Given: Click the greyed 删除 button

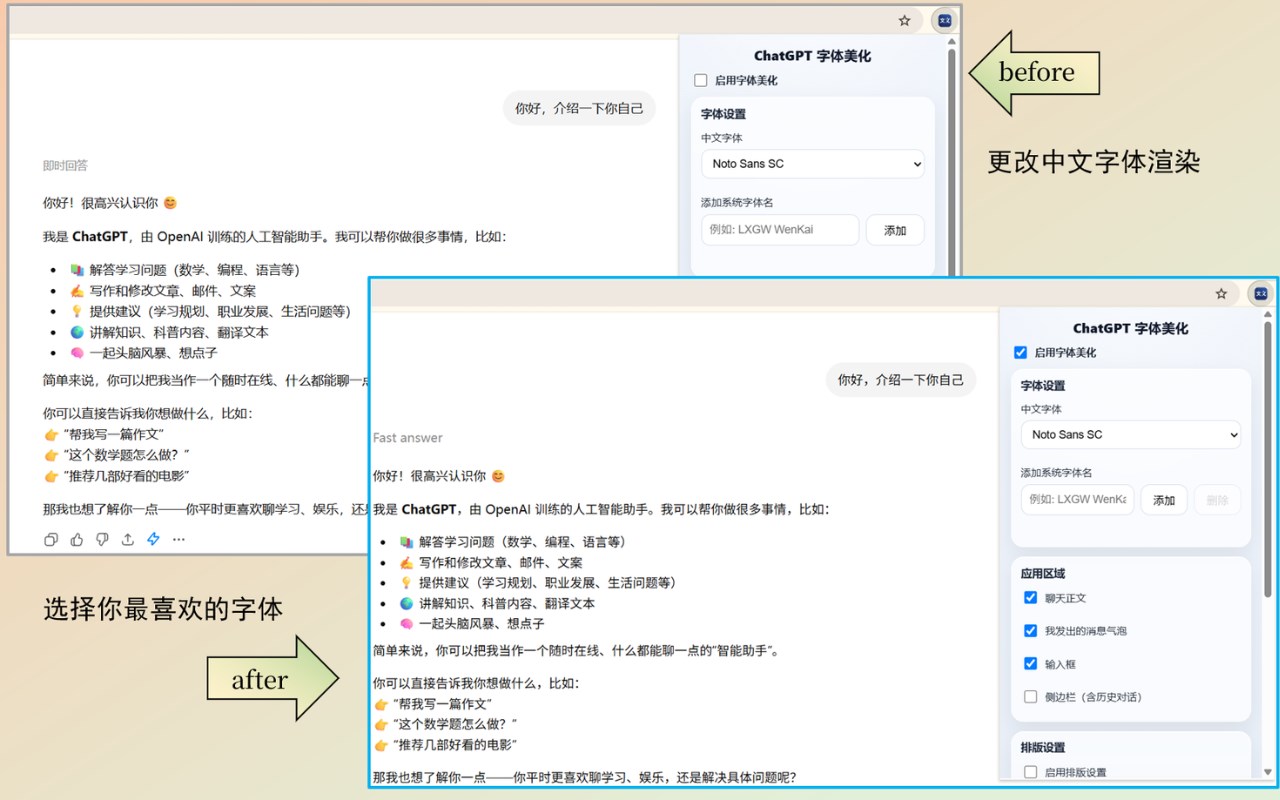Looking at the screenshot, I should [1217, 500].
